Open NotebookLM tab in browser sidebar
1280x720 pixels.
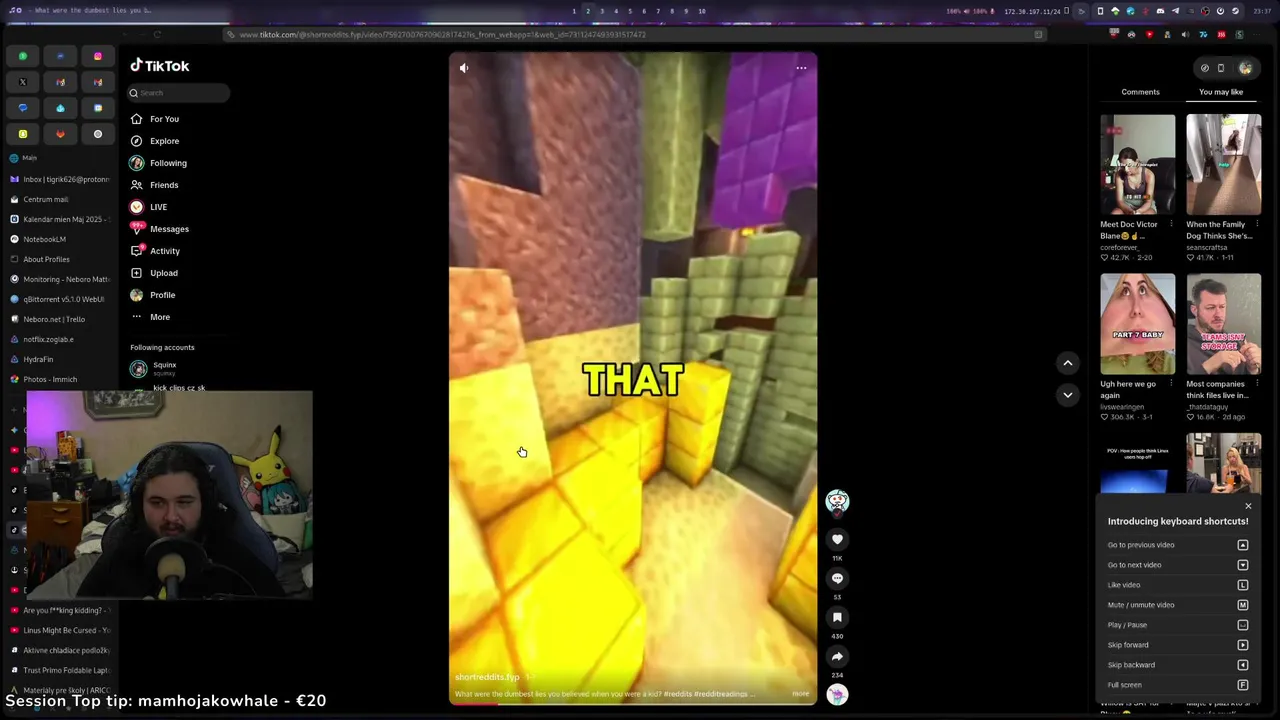pos(60,239)
